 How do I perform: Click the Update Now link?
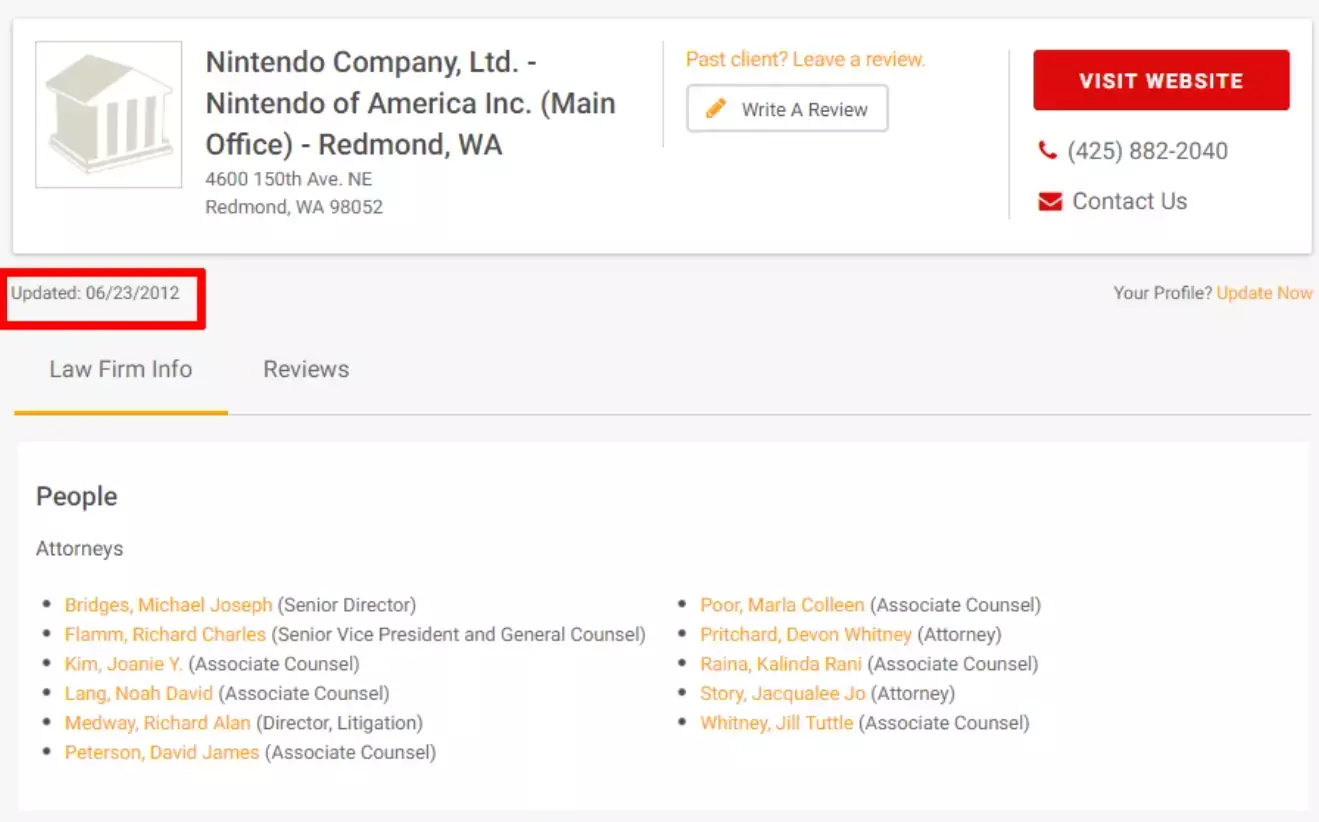pos(1264,293)
